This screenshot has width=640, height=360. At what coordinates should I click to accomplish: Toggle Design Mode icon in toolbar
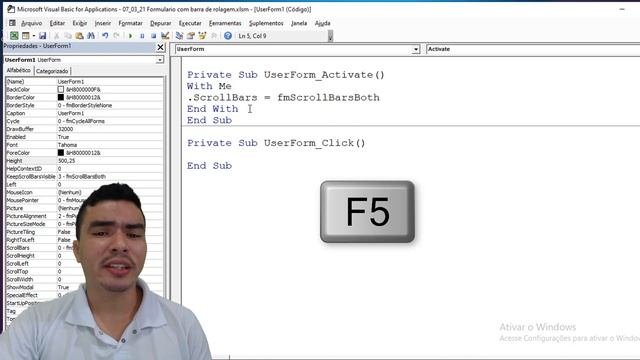point(165,36)
